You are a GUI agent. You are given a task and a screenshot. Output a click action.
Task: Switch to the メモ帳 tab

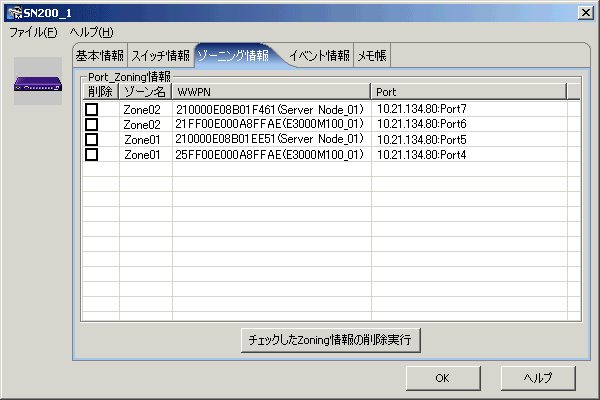[x=372, y=56]
